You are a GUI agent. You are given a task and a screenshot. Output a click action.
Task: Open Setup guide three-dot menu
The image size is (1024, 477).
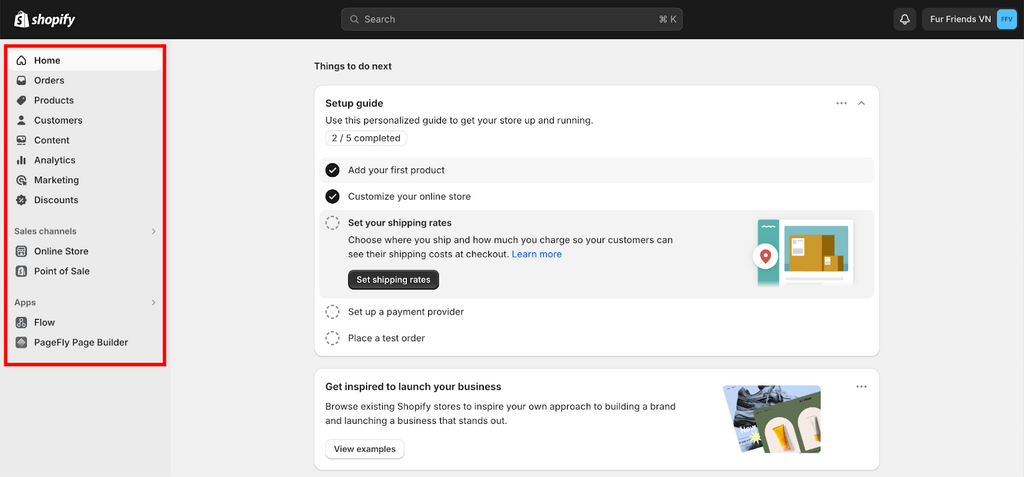click(841, 103)
